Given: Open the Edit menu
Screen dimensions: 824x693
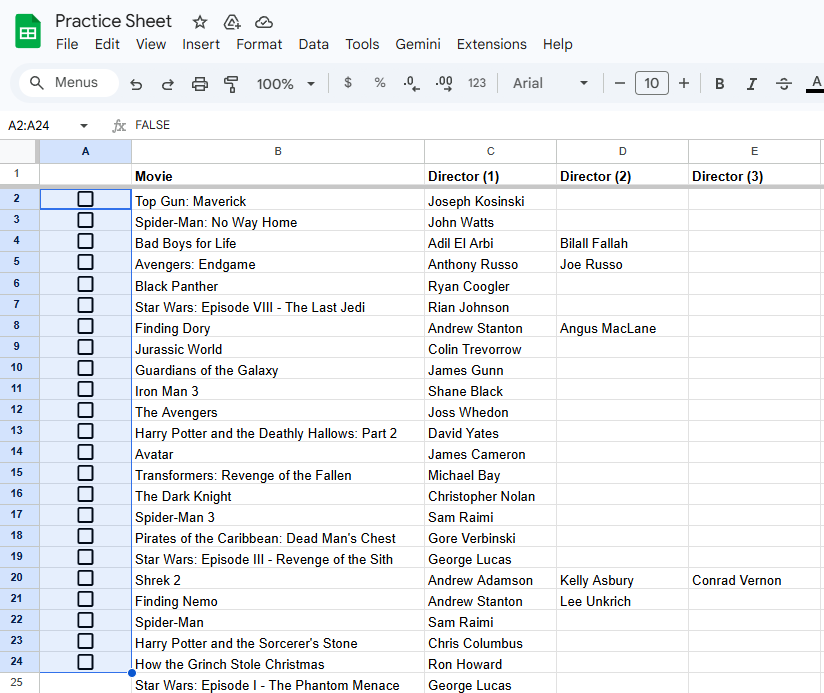Looking at the screenshot, I should tap(107, 44).
